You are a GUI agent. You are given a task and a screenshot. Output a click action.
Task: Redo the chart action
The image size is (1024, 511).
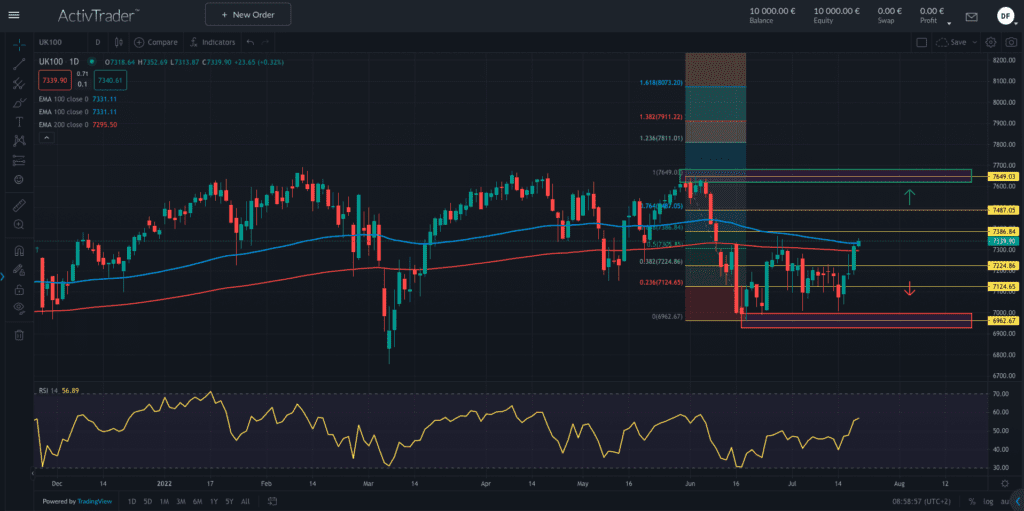click(x=265, y=42)
